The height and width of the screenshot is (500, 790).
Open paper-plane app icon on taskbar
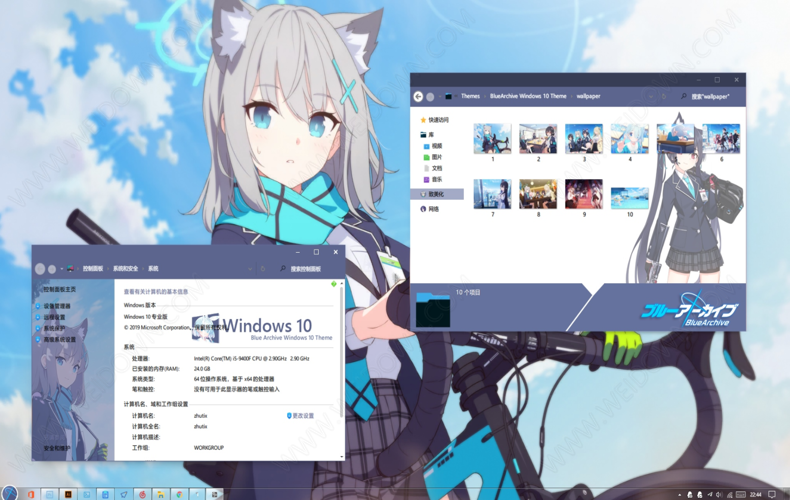[x=124, y=494]
